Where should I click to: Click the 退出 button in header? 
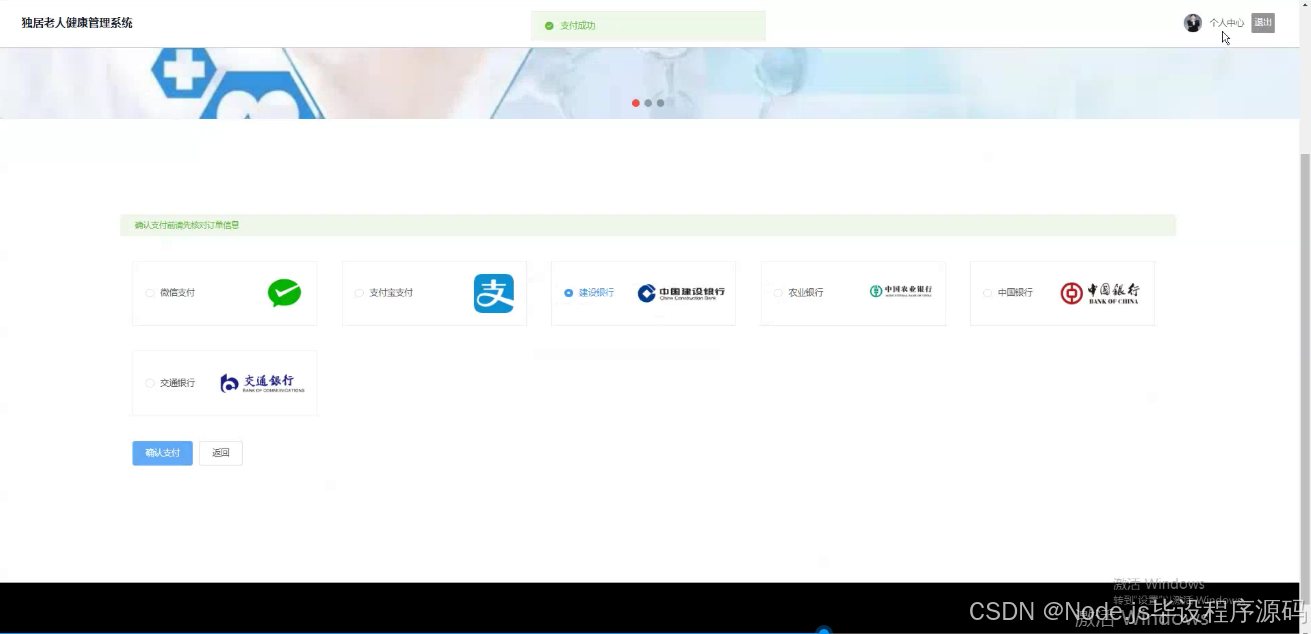pos(1263,23)
